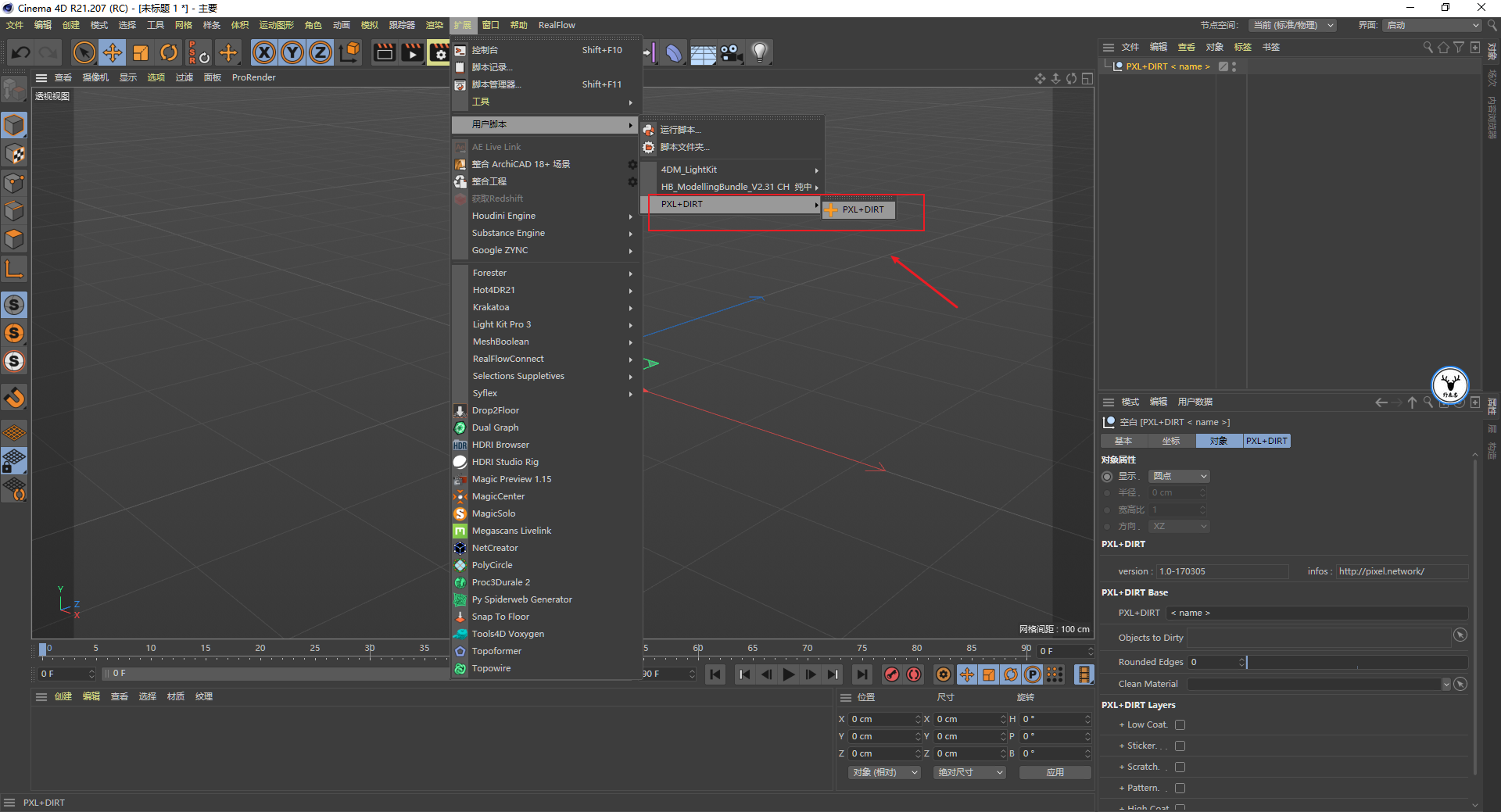Toggle Autokeying red button

pos(914,674)
